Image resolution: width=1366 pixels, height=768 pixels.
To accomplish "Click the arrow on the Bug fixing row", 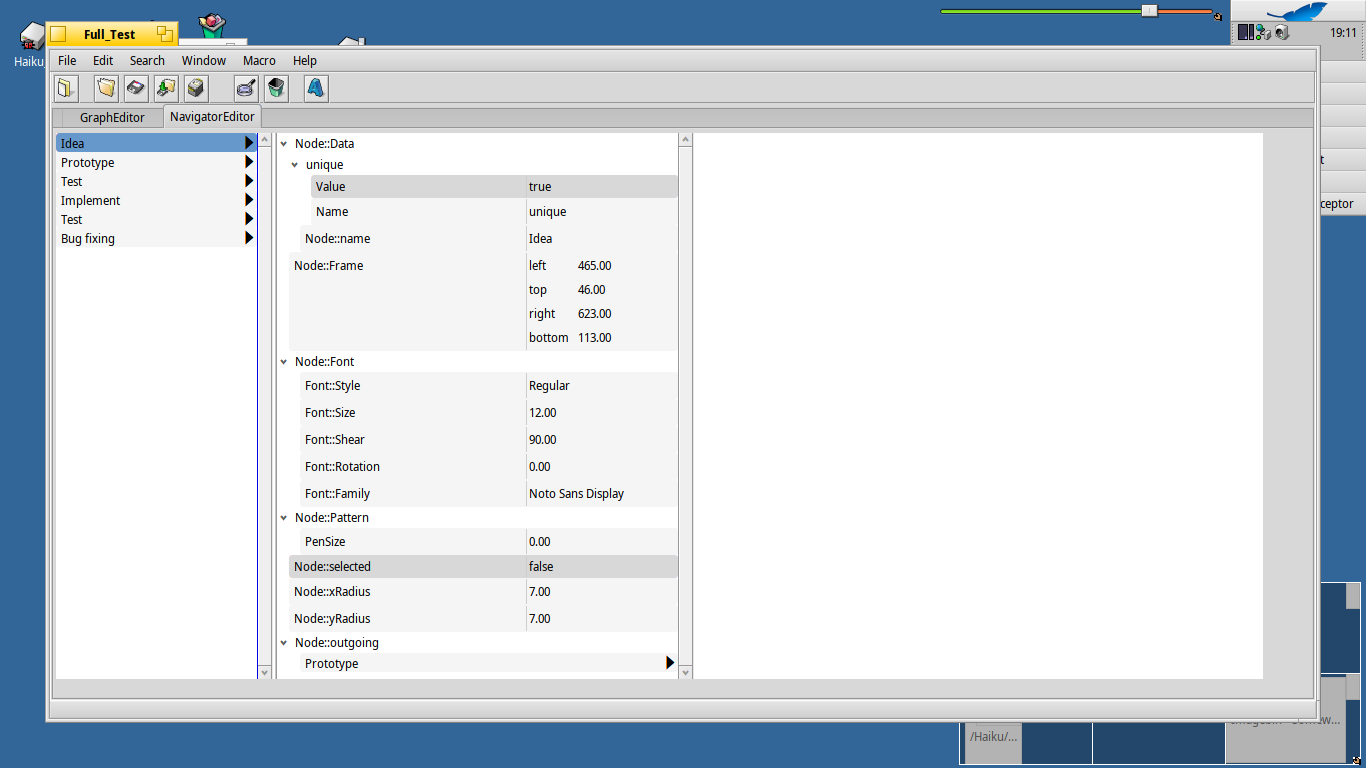I will (x=249, y=238).
